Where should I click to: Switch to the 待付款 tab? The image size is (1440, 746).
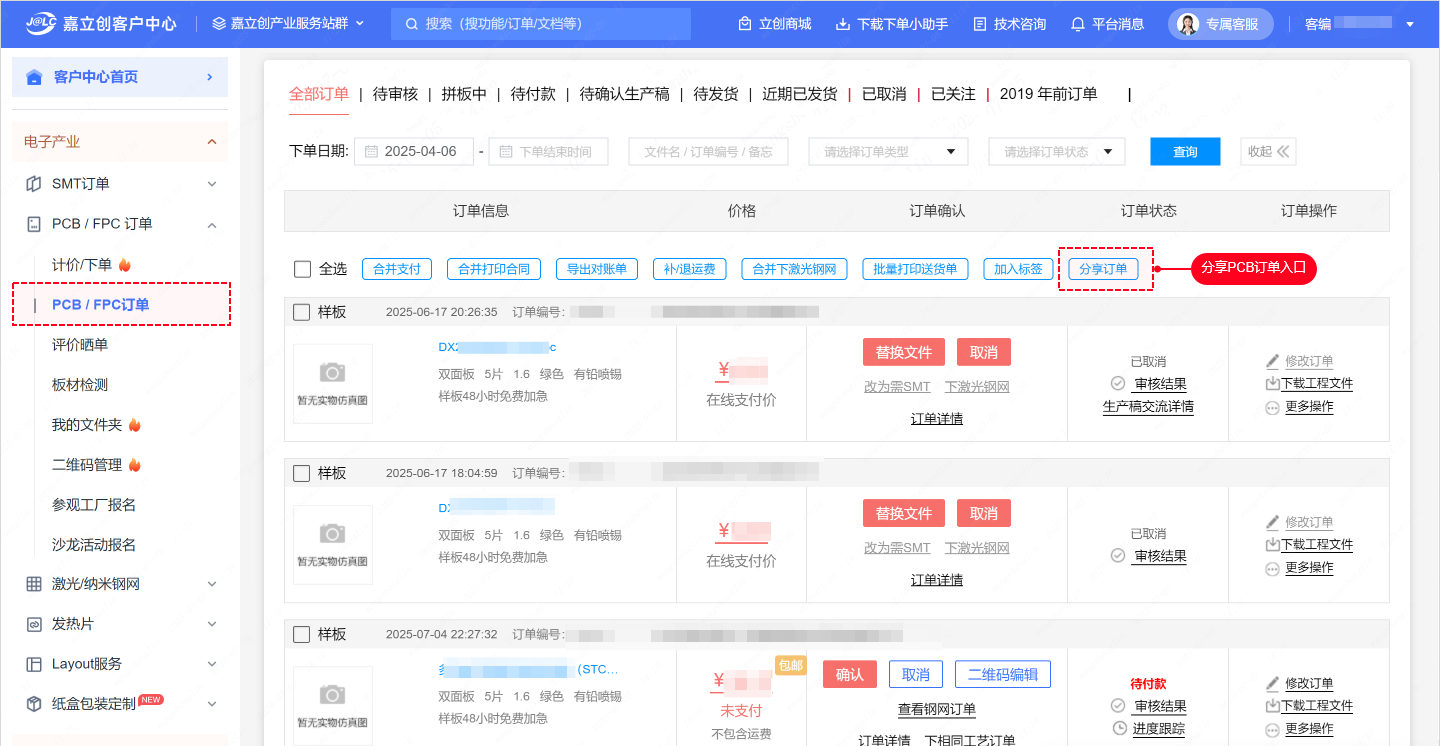[533, 94]
